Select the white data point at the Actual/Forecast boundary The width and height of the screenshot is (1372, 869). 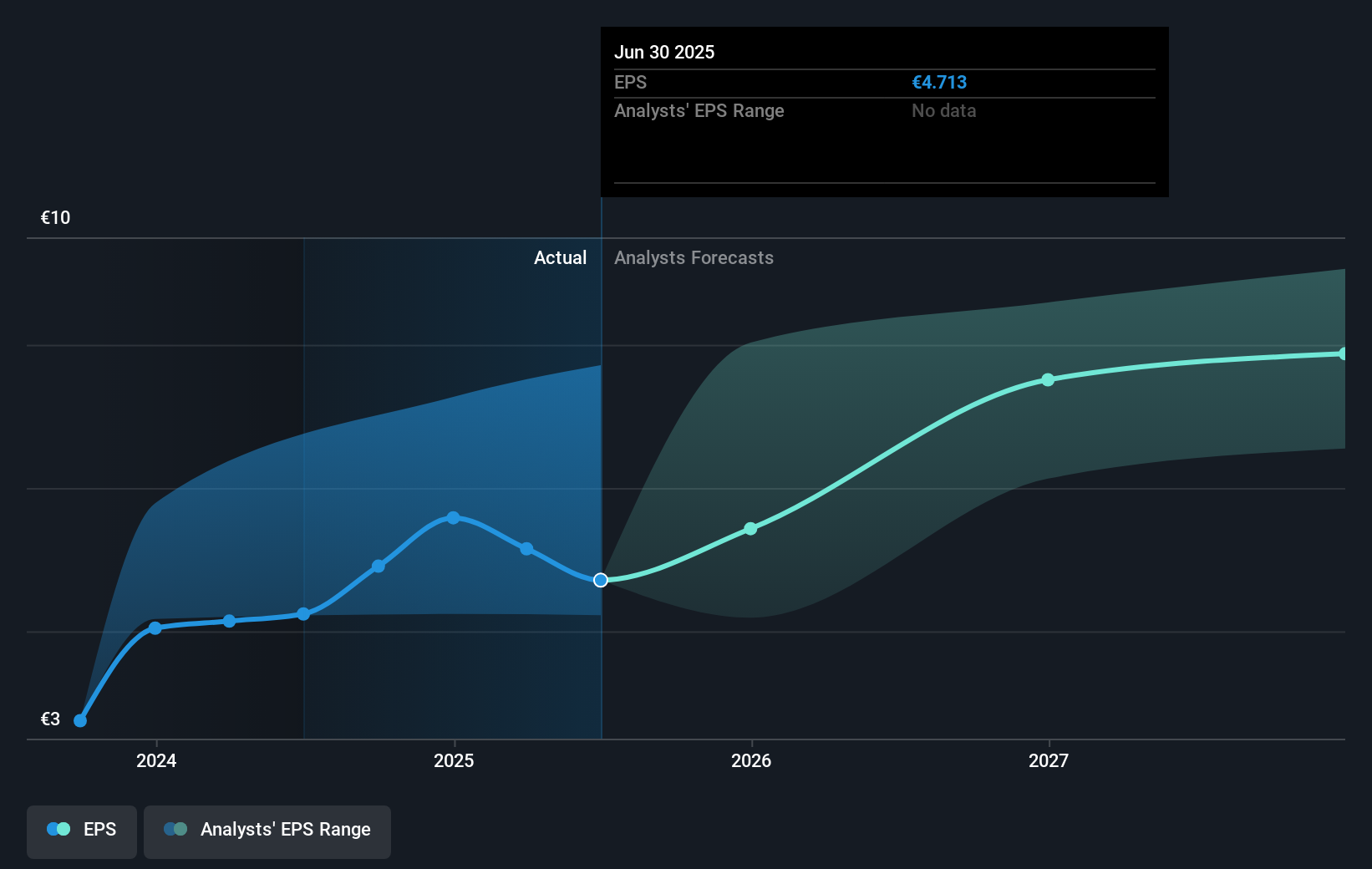[x=600, y=580]
